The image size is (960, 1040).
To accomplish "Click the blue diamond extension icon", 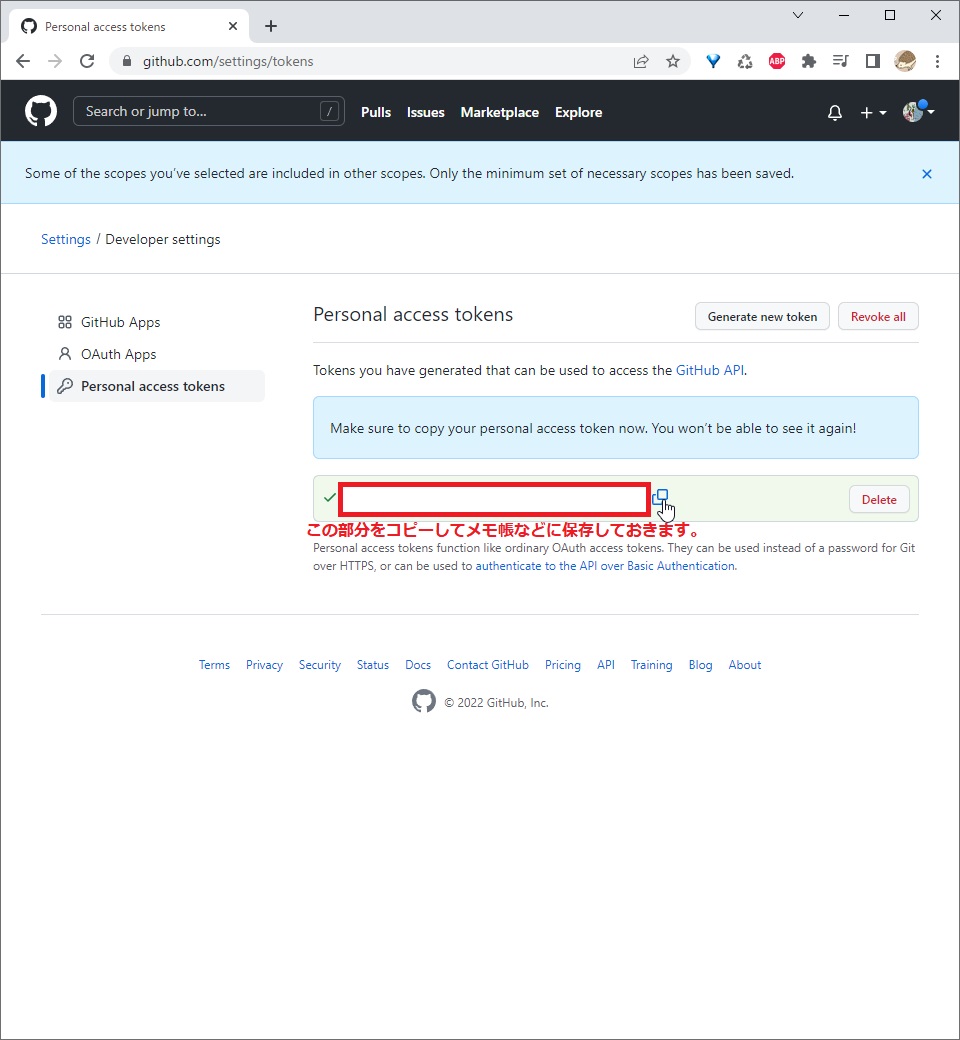I will [x=713, y=62].
